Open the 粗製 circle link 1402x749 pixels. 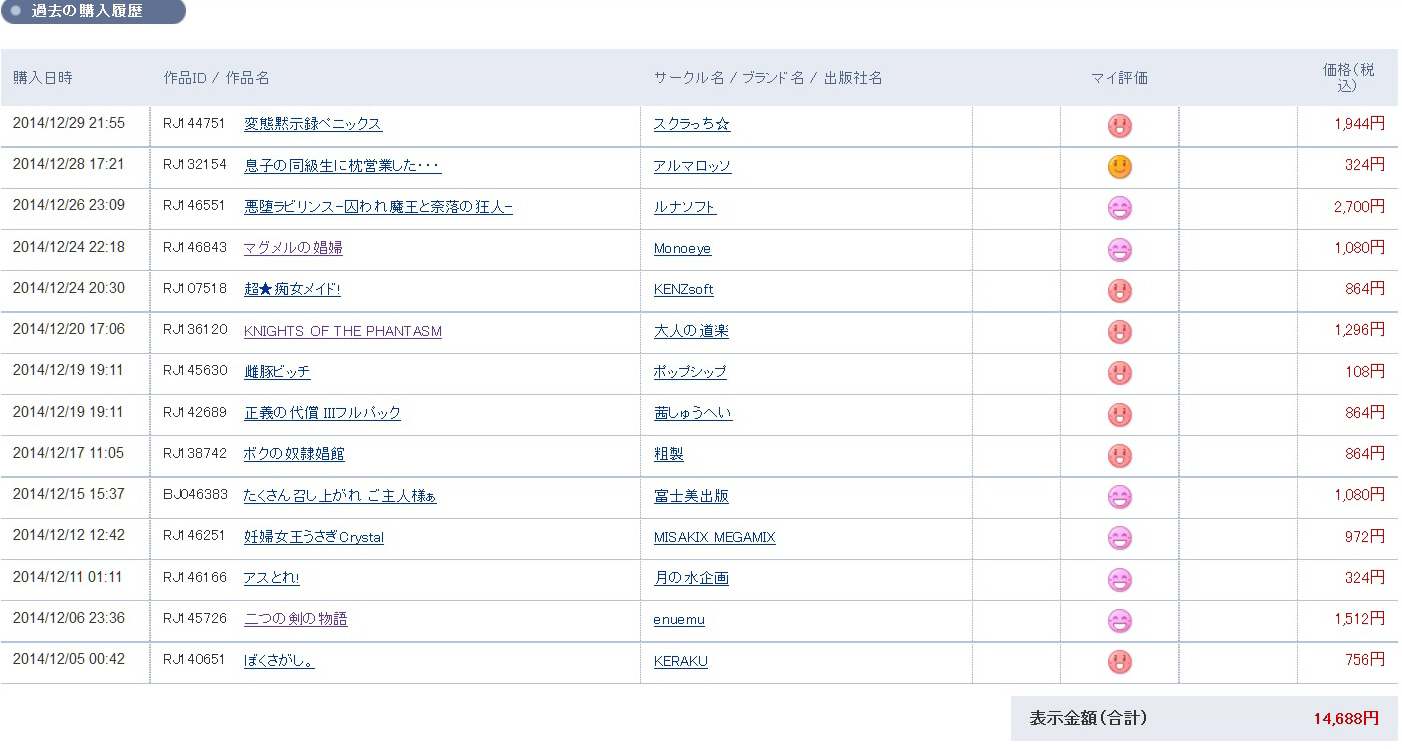(669, 454)
